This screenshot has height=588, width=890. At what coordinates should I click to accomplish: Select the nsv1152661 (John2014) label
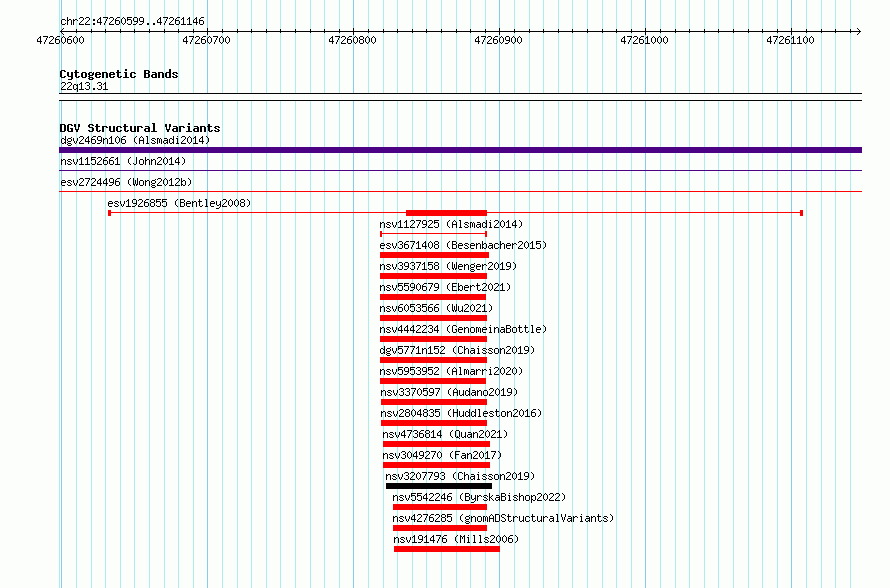[123, 161]
